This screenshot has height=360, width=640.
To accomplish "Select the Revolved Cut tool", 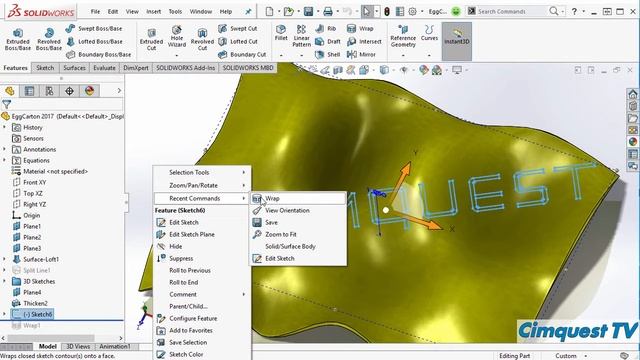I will tap(202, 39).
